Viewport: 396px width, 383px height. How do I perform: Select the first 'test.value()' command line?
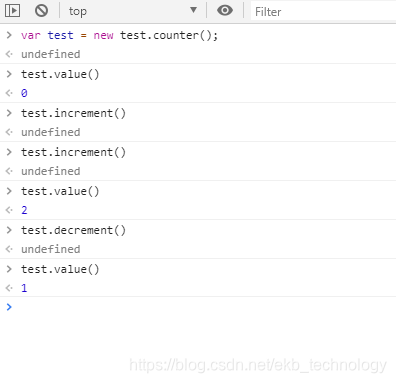60,74
